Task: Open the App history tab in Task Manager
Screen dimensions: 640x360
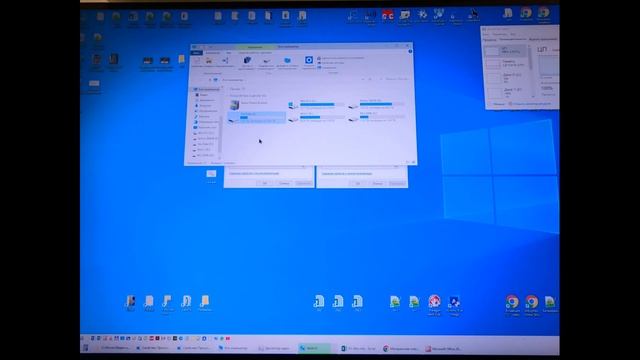Action: (x=543, y=40)
